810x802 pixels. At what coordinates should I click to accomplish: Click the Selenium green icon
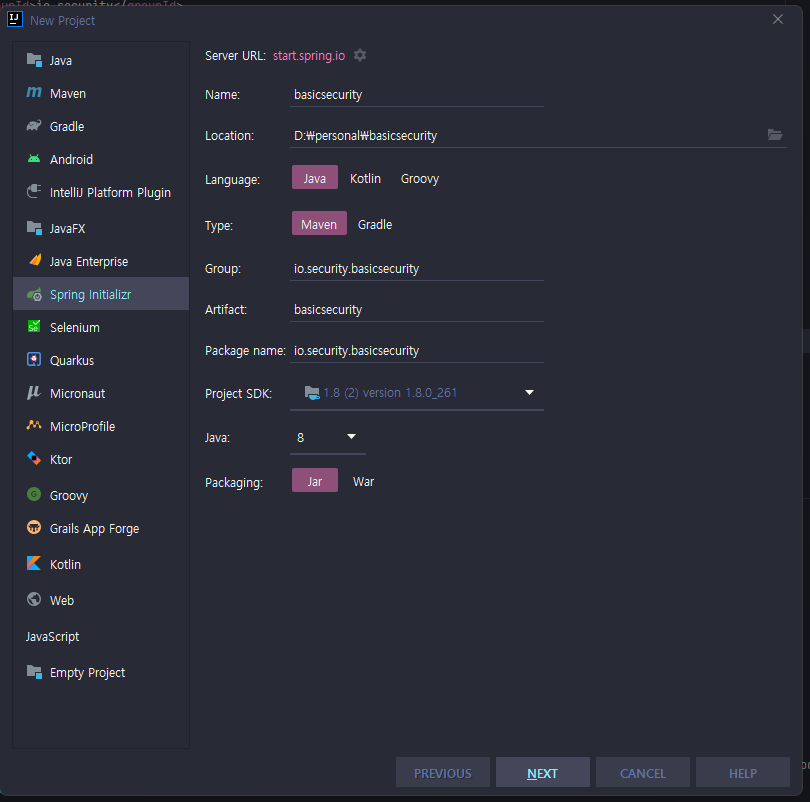[x=34, y=326]
